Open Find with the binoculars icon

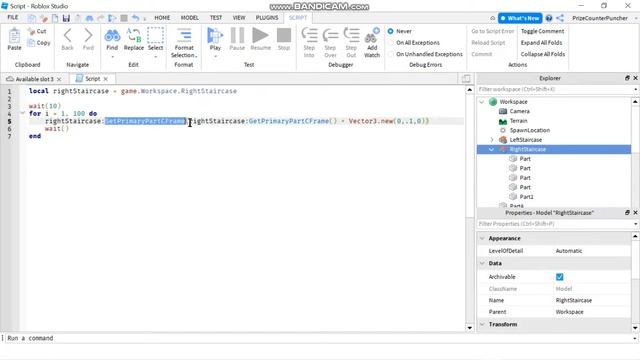click(112, 36)
